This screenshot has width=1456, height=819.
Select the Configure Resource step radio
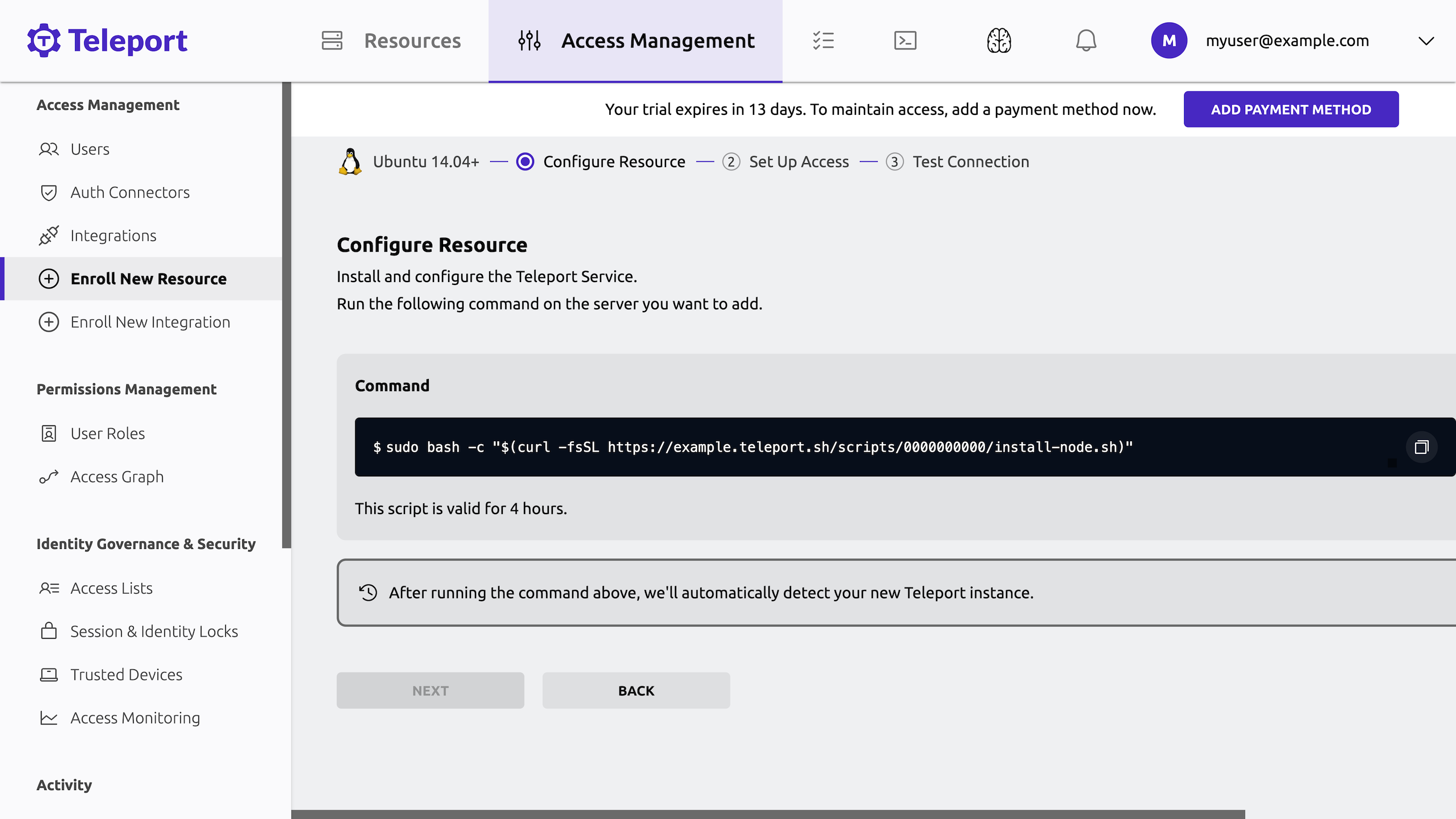(x=525, y=162)
